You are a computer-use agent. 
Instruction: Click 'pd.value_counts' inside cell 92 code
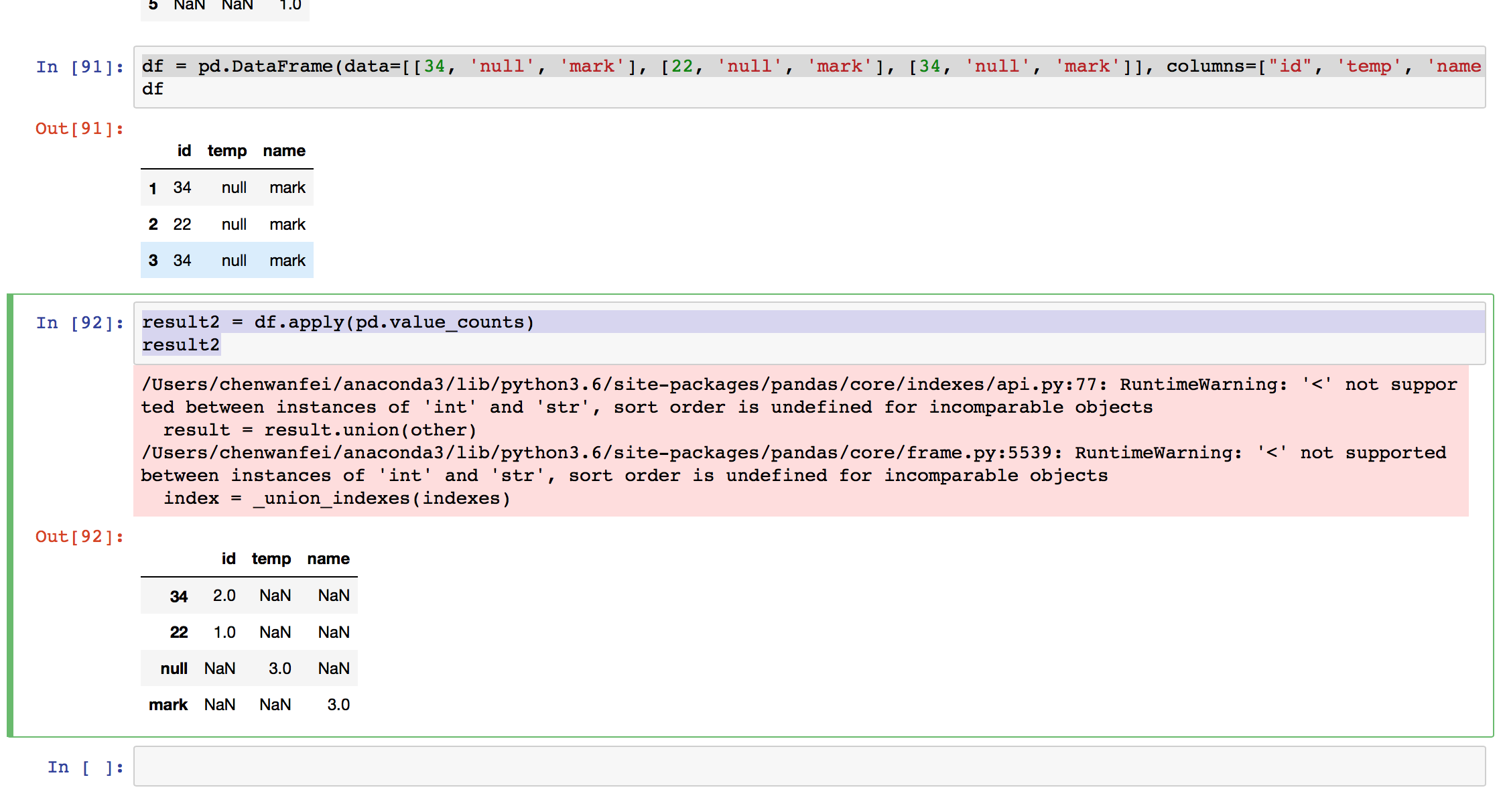click(x=440, y=322)
